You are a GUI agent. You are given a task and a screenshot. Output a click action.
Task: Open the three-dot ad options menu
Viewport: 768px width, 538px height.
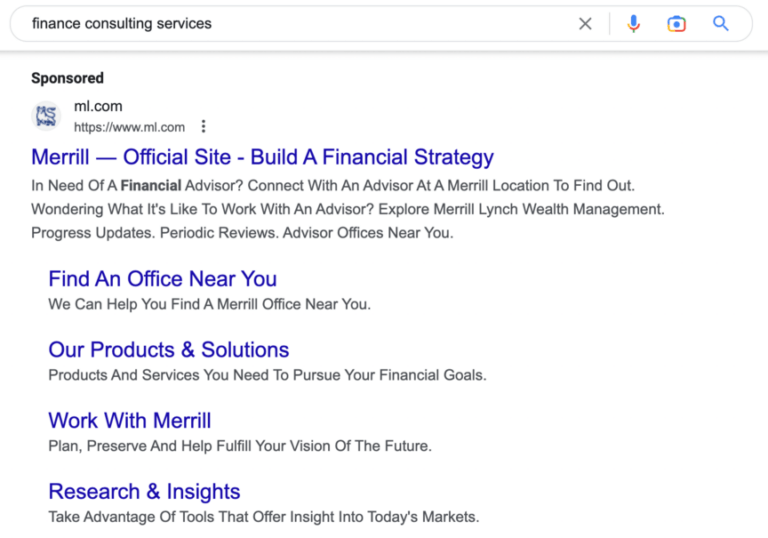click(x=204, y=127)
